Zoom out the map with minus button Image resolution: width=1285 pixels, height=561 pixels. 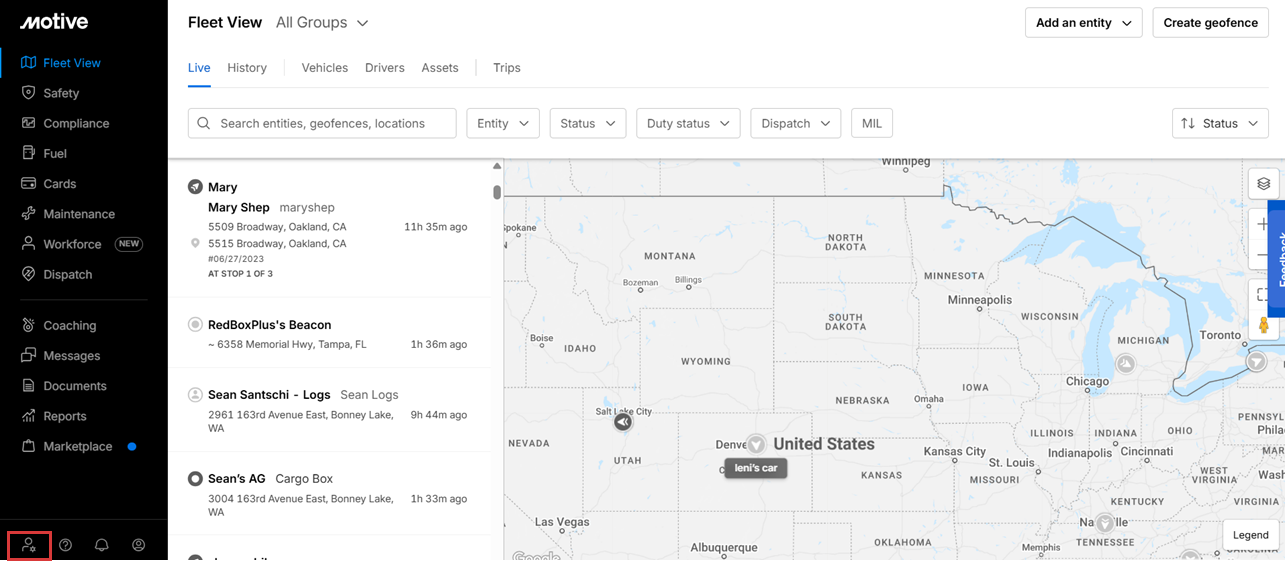tap(1263, 256)
